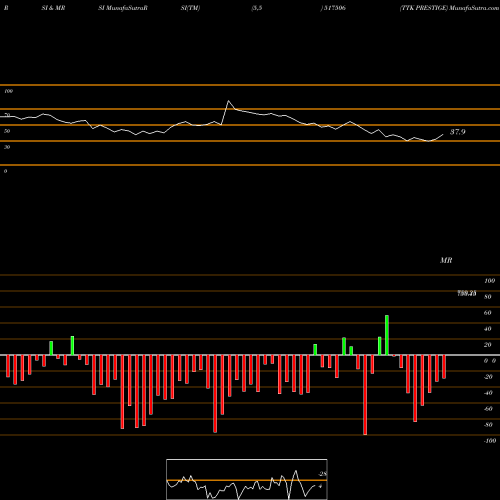The width and height of the screenshot is (500, 500).
Task: Click the 80 label on MR axis
Action: tap(488, 297)
